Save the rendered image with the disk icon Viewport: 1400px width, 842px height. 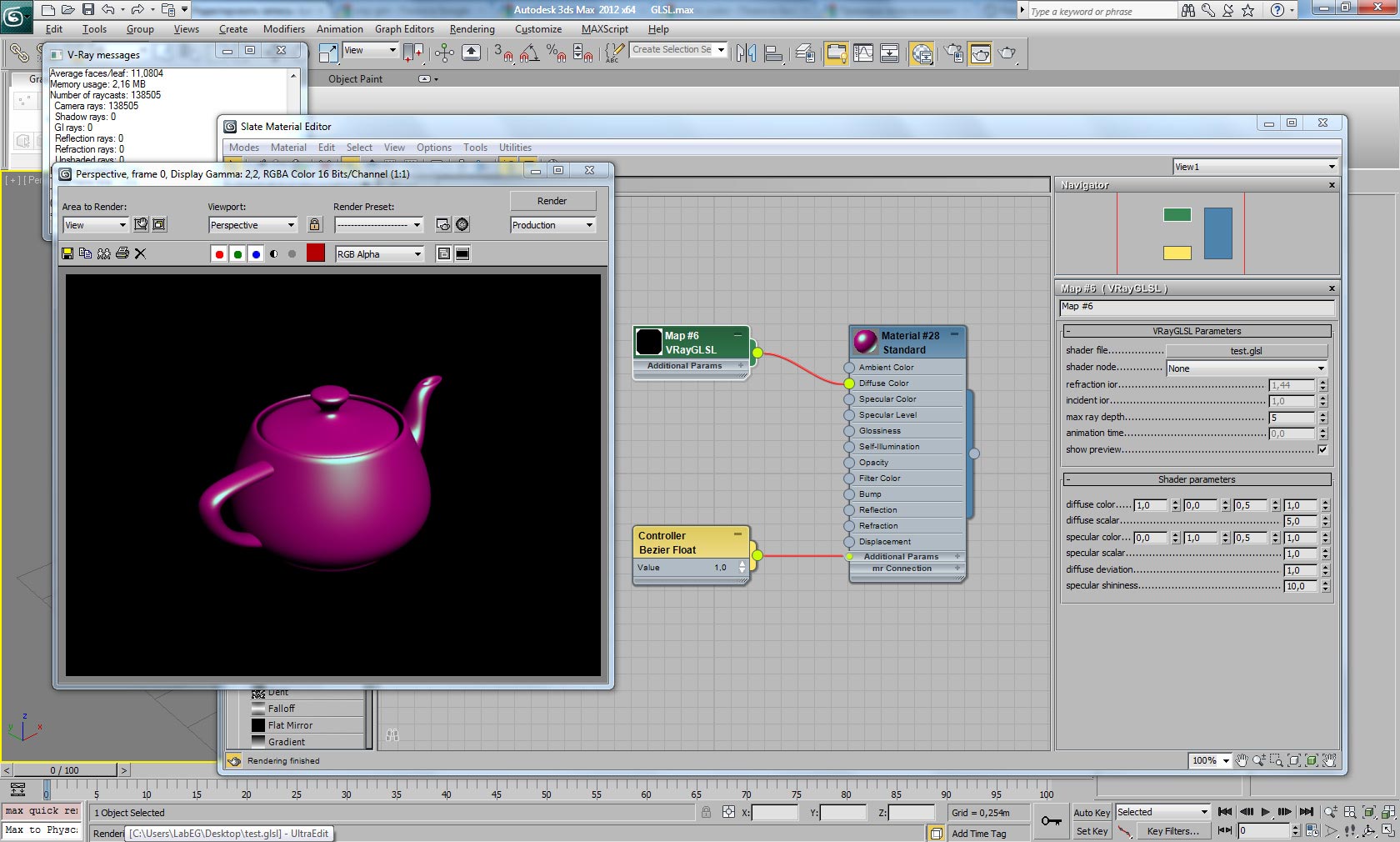(67, 253)
